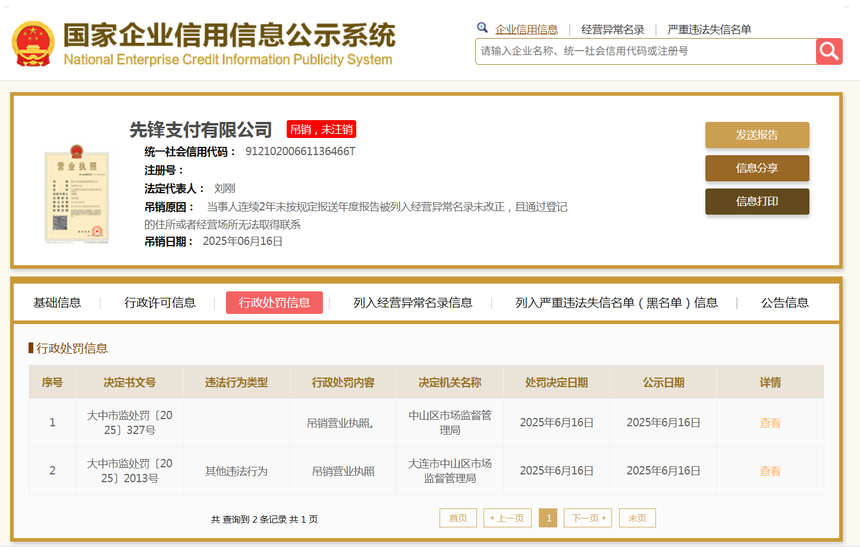The width and height of the screenshot is (860, 547).
Task: Click 大中市监处罚〔2025〕2013号 cell
Action: tap(129, 471)
